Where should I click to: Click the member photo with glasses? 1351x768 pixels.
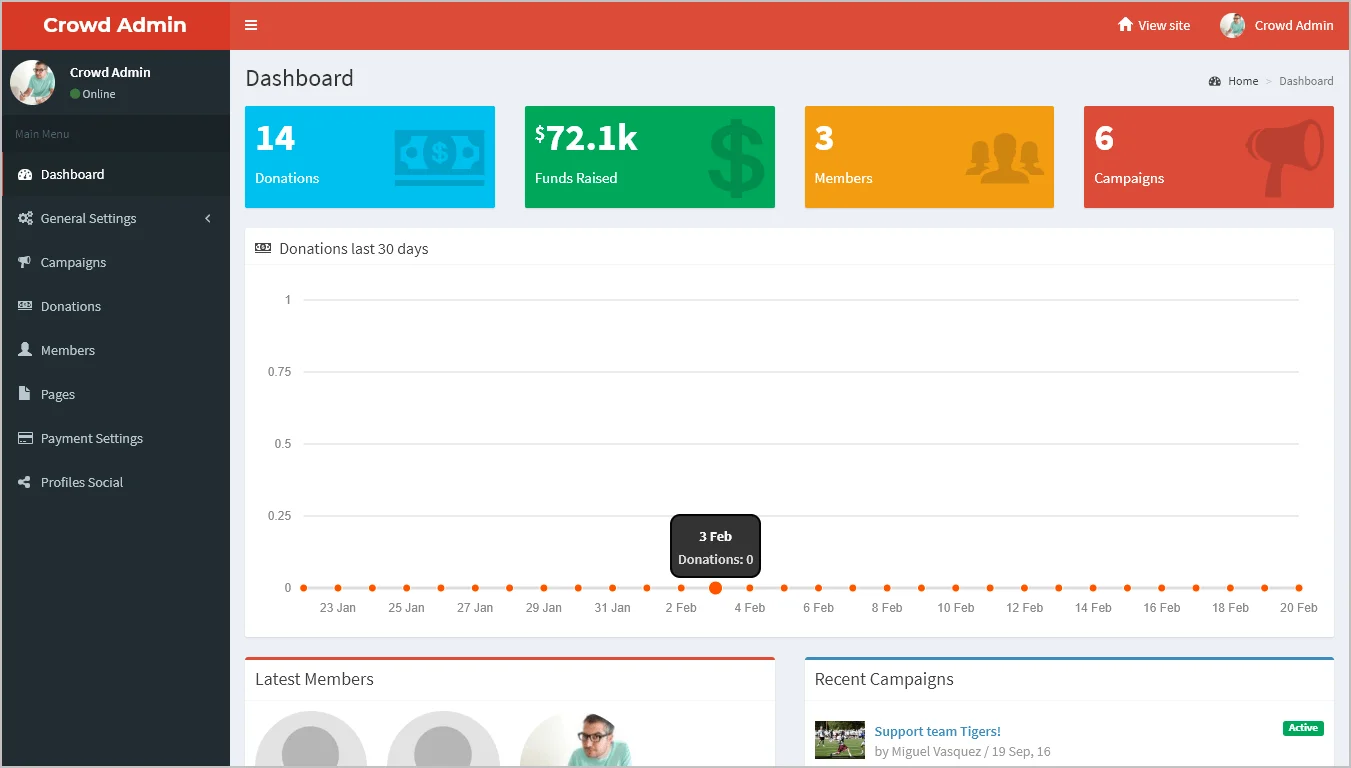click(576, 739)
